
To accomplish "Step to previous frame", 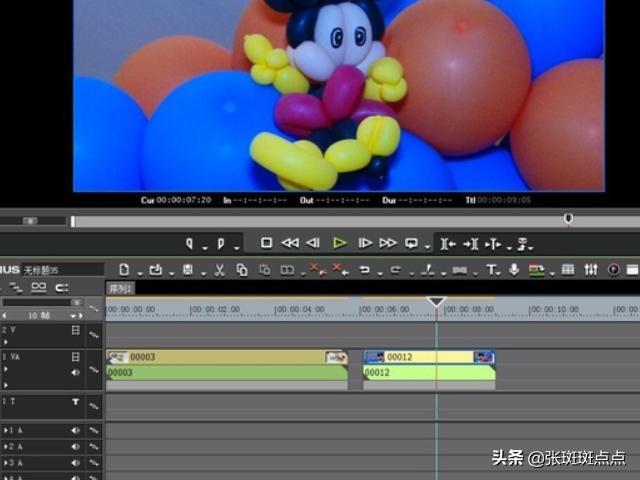I will point(313,243).
